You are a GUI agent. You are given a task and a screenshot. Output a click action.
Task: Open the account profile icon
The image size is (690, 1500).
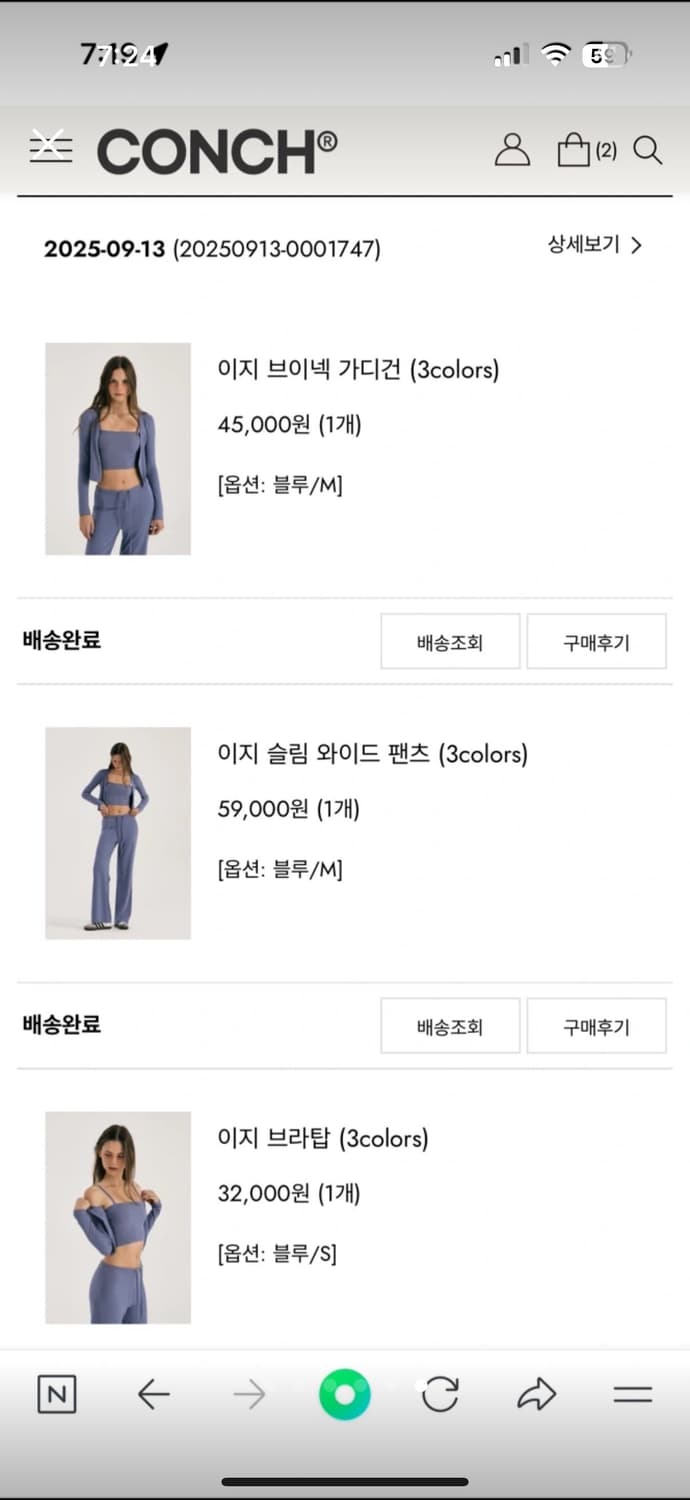tap(513, 150)
